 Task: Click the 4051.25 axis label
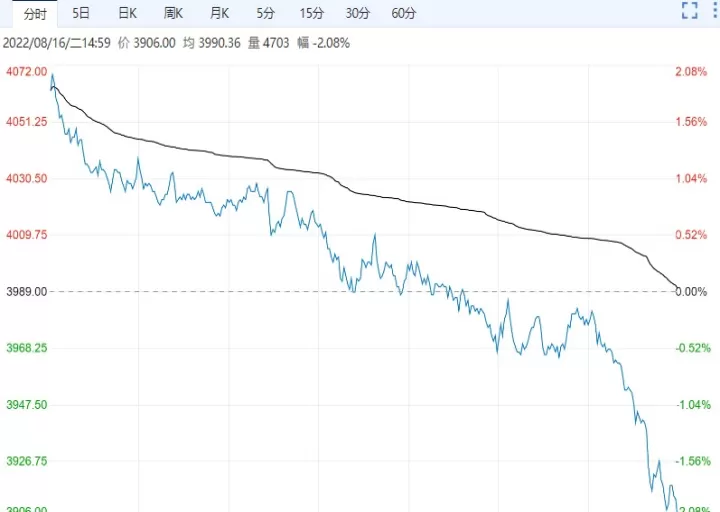(x=27, y=122)
